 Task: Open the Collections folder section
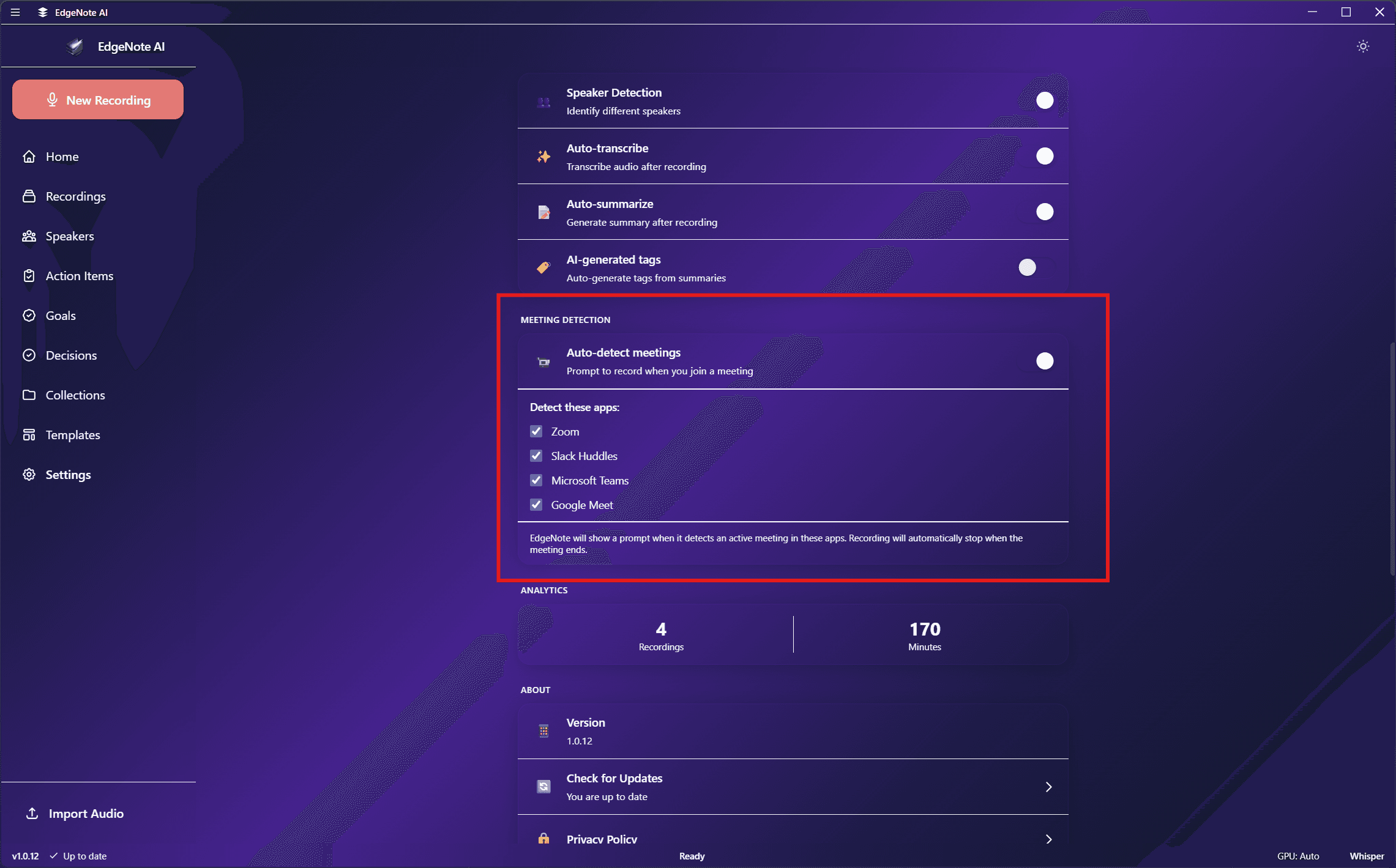tap(75, 395)
